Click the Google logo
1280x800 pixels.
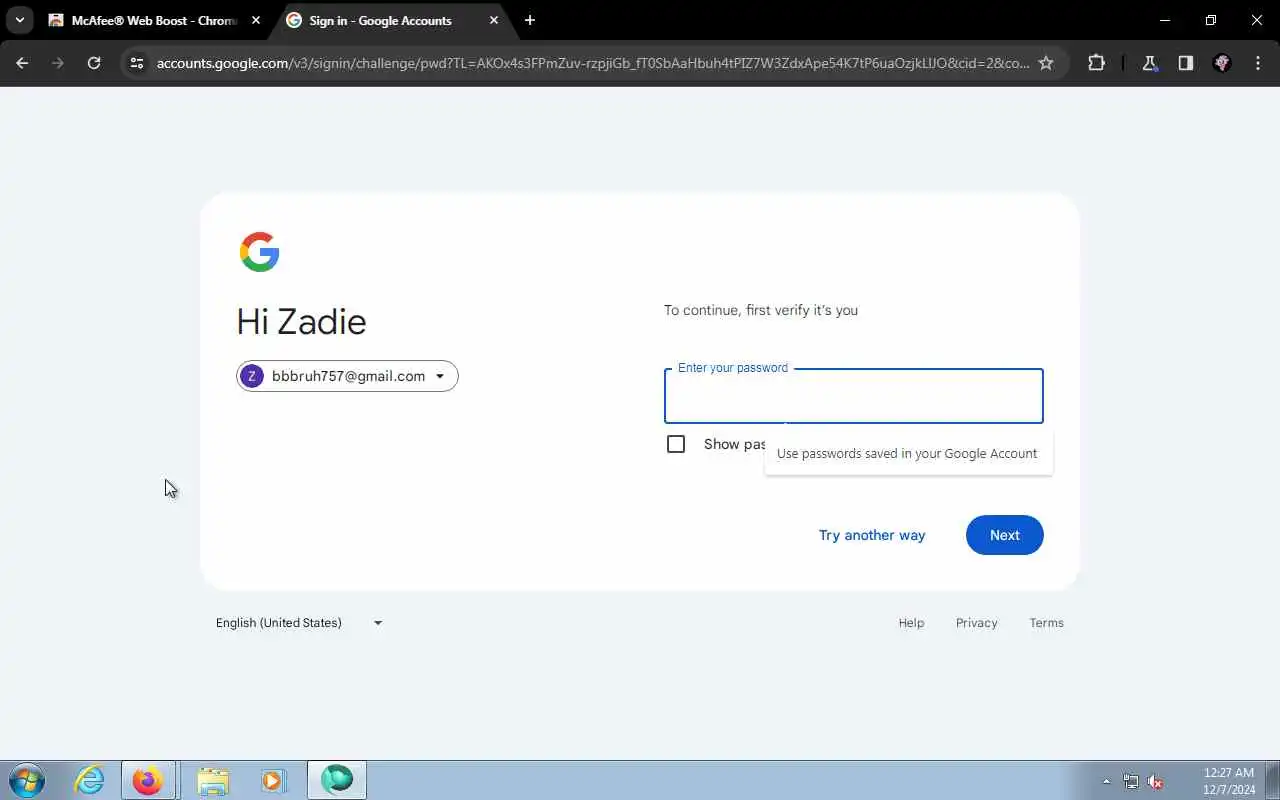tap(260, 252)
